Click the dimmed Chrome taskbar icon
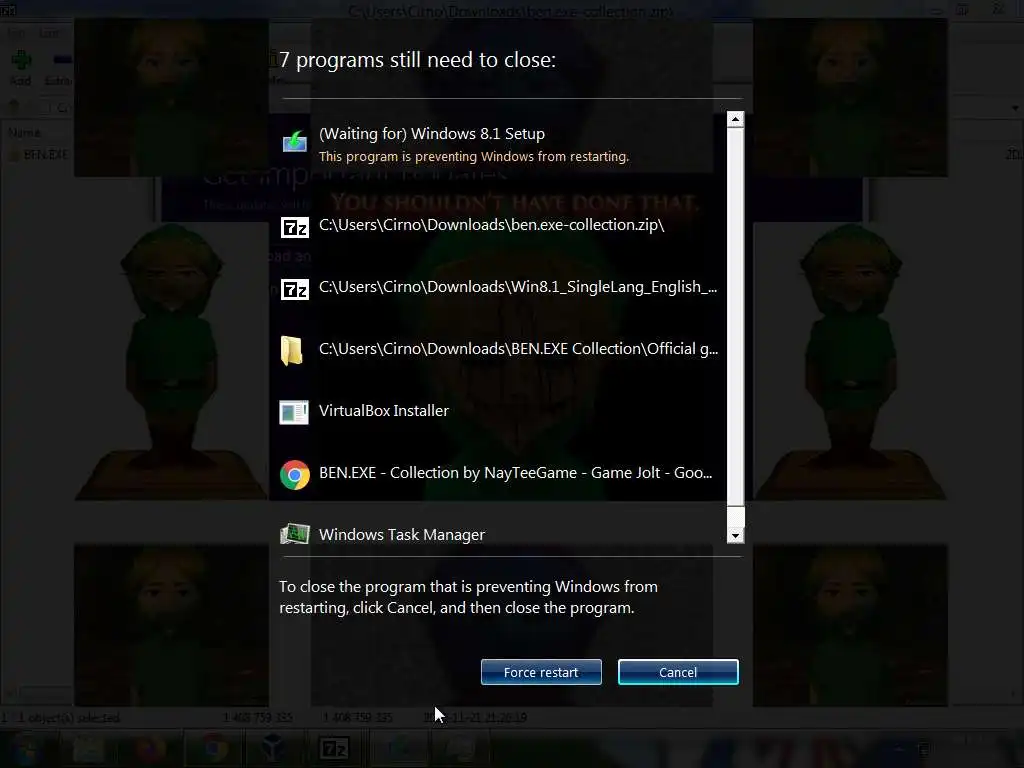 pyautogui.click(x=213, y=748)
